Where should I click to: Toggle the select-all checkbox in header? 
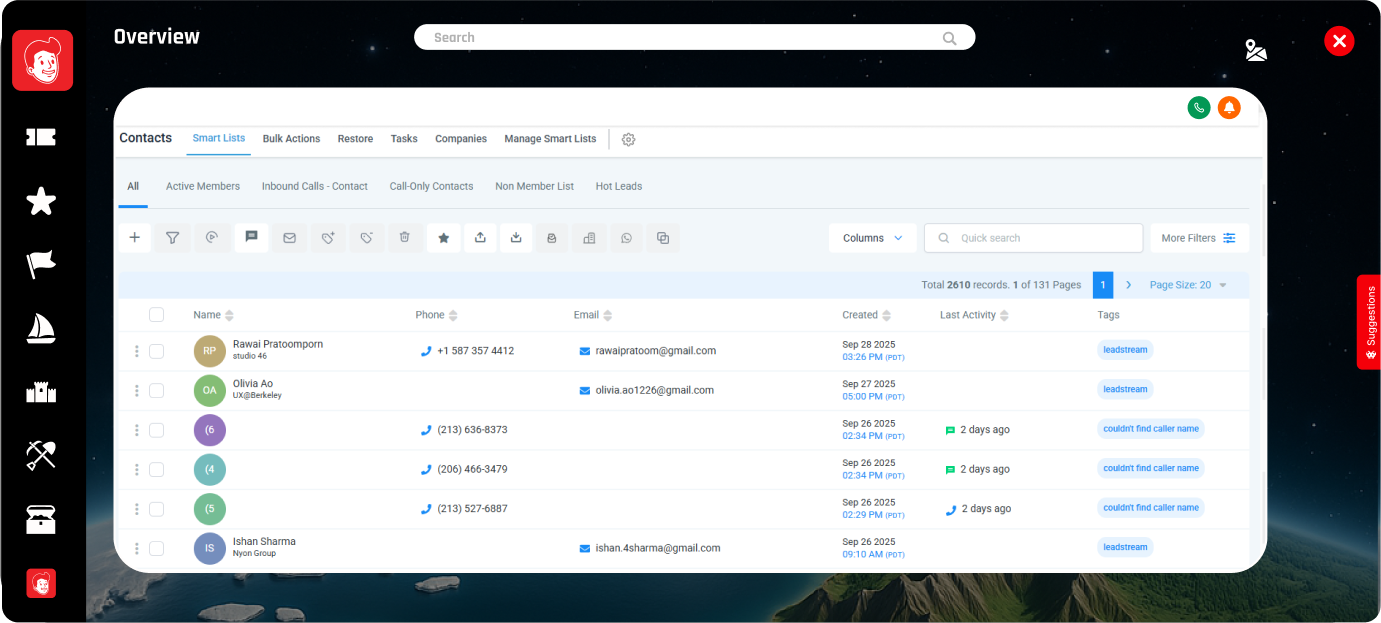[156, 315]
